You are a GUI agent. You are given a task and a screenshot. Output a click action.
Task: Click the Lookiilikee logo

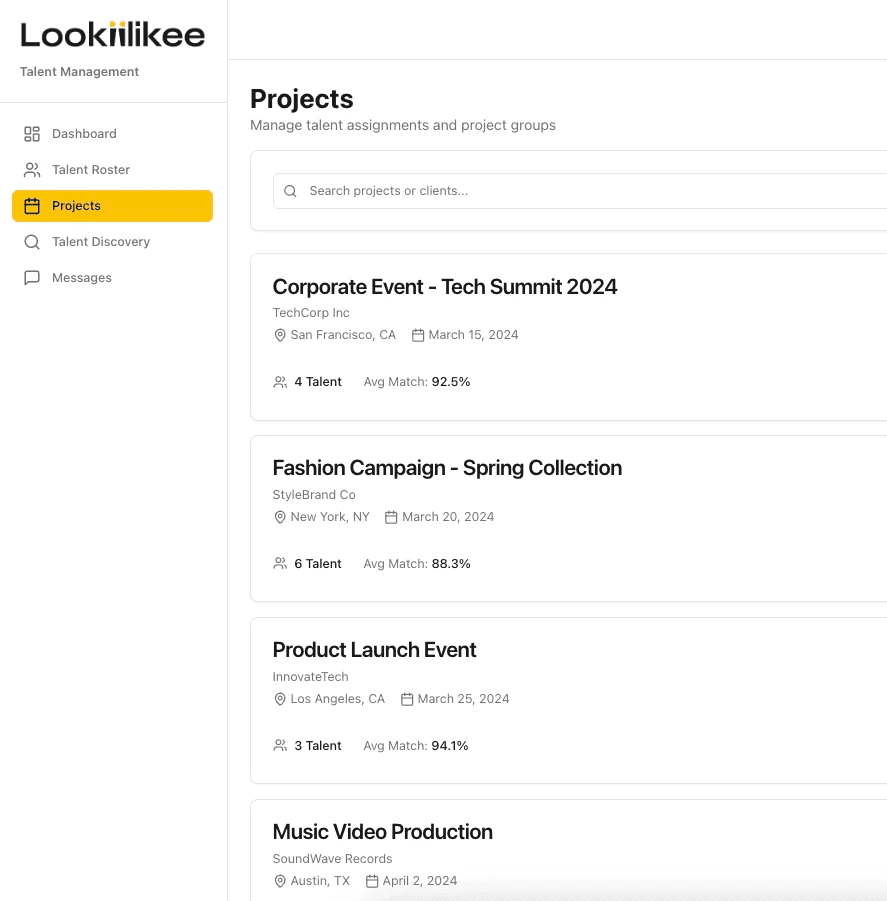113,35
